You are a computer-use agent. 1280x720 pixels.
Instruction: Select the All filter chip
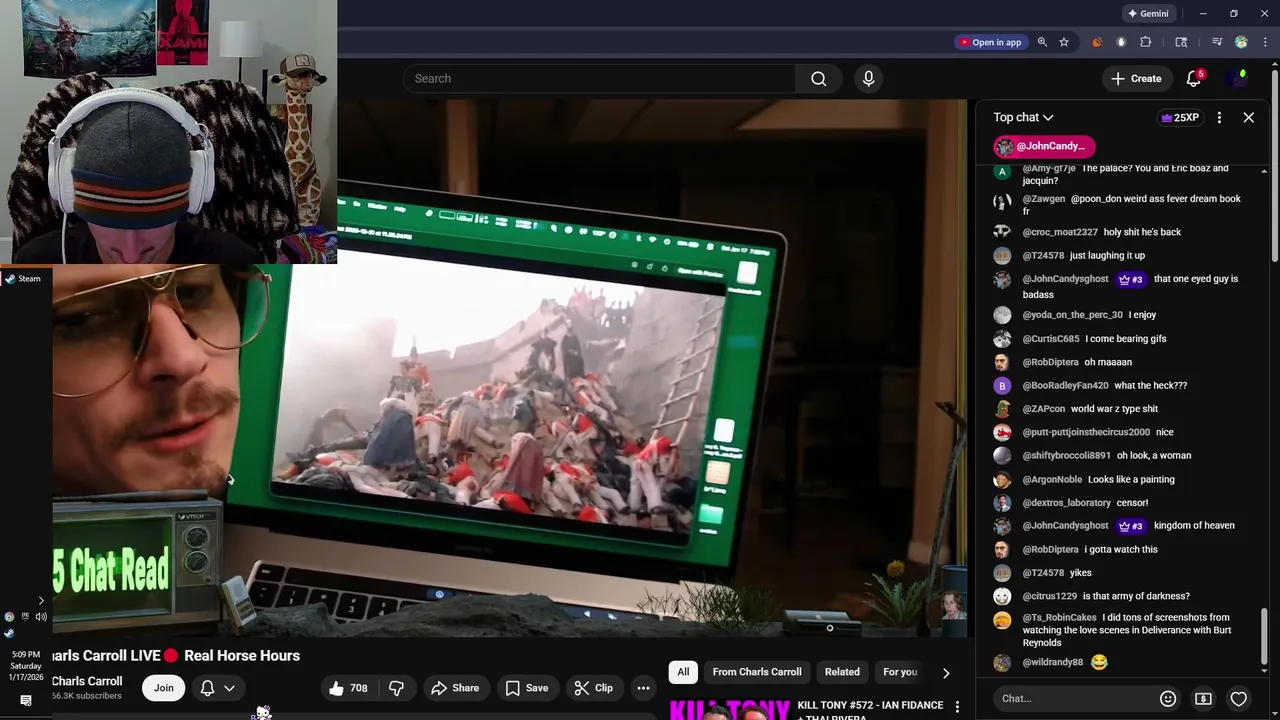(x=683, y=672)
